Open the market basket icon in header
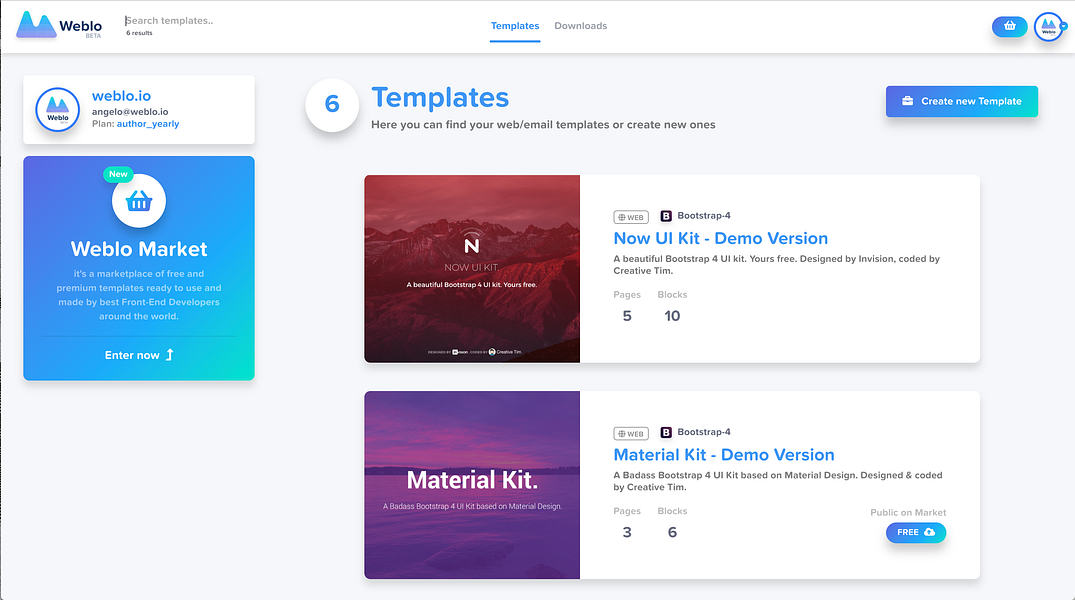 [1009, 26]
